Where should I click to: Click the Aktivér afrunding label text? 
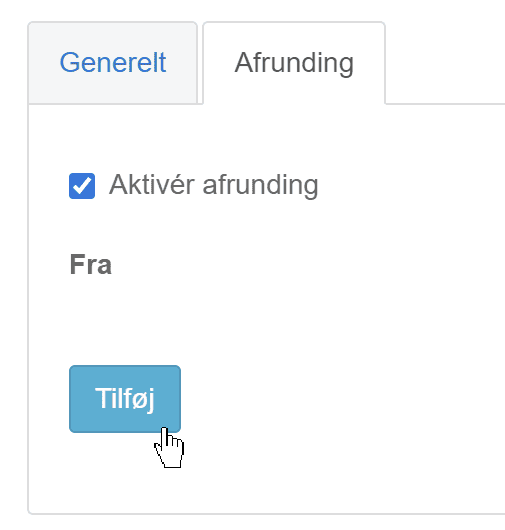point(213,185)
